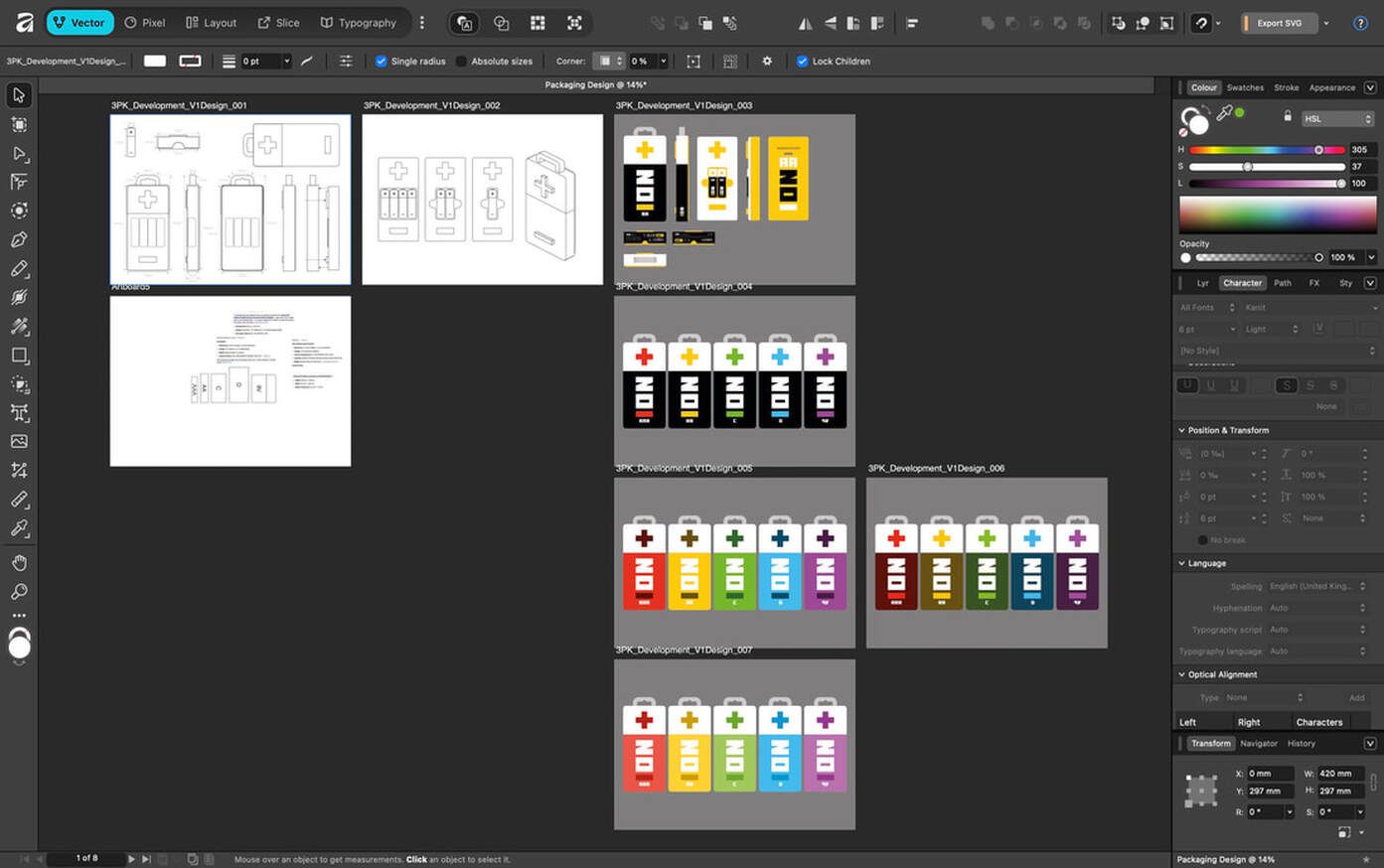Collapse the Optical Alignment section
This screenshot has height=868, width=1384.
pos(1181,674)
